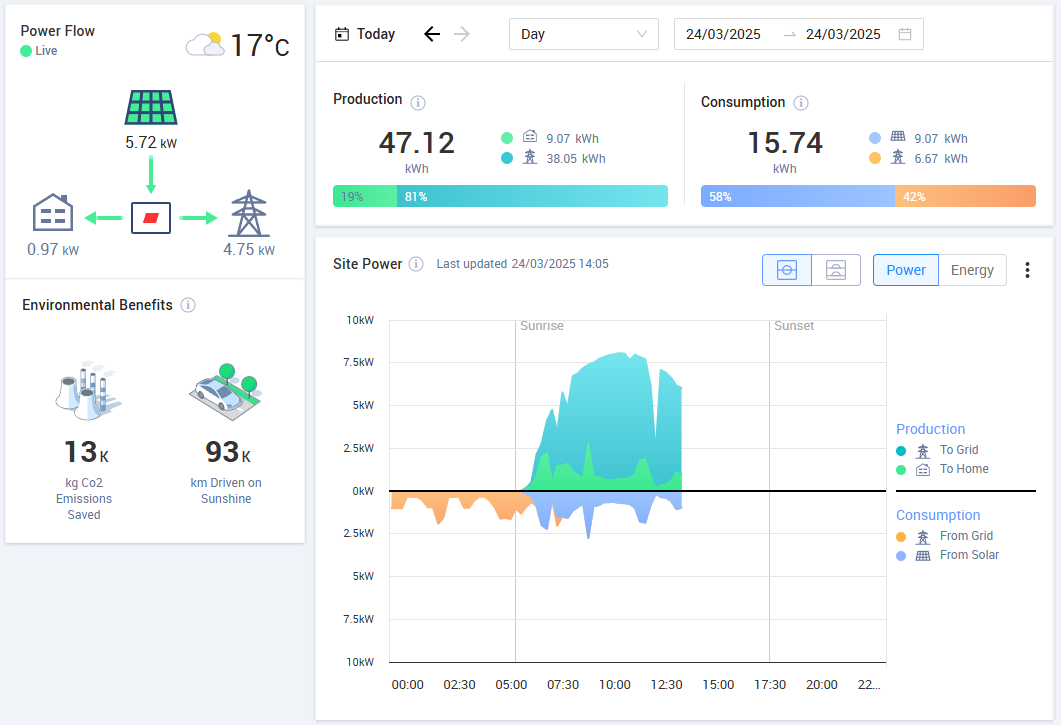Click the grid pylon icon in Power Flow

tap(249, 213)
